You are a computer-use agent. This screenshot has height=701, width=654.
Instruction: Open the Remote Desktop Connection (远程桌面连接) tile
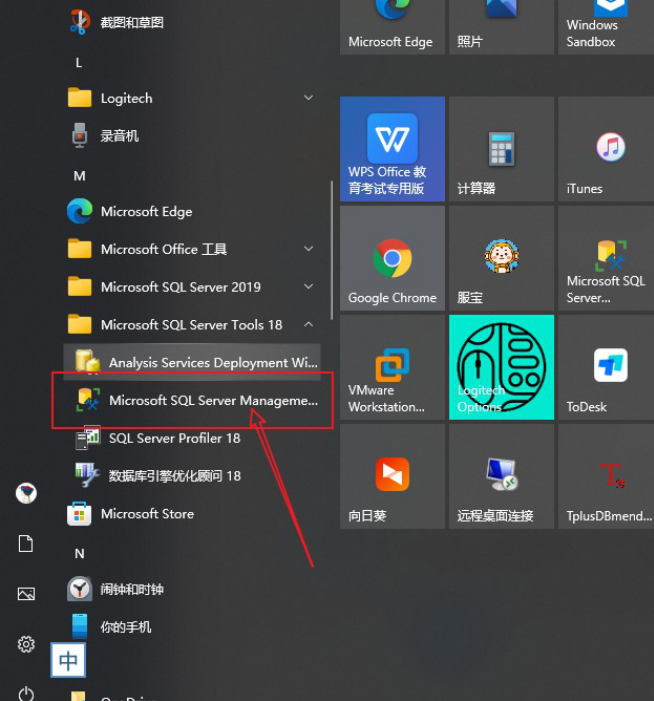[x=502, y=477]
